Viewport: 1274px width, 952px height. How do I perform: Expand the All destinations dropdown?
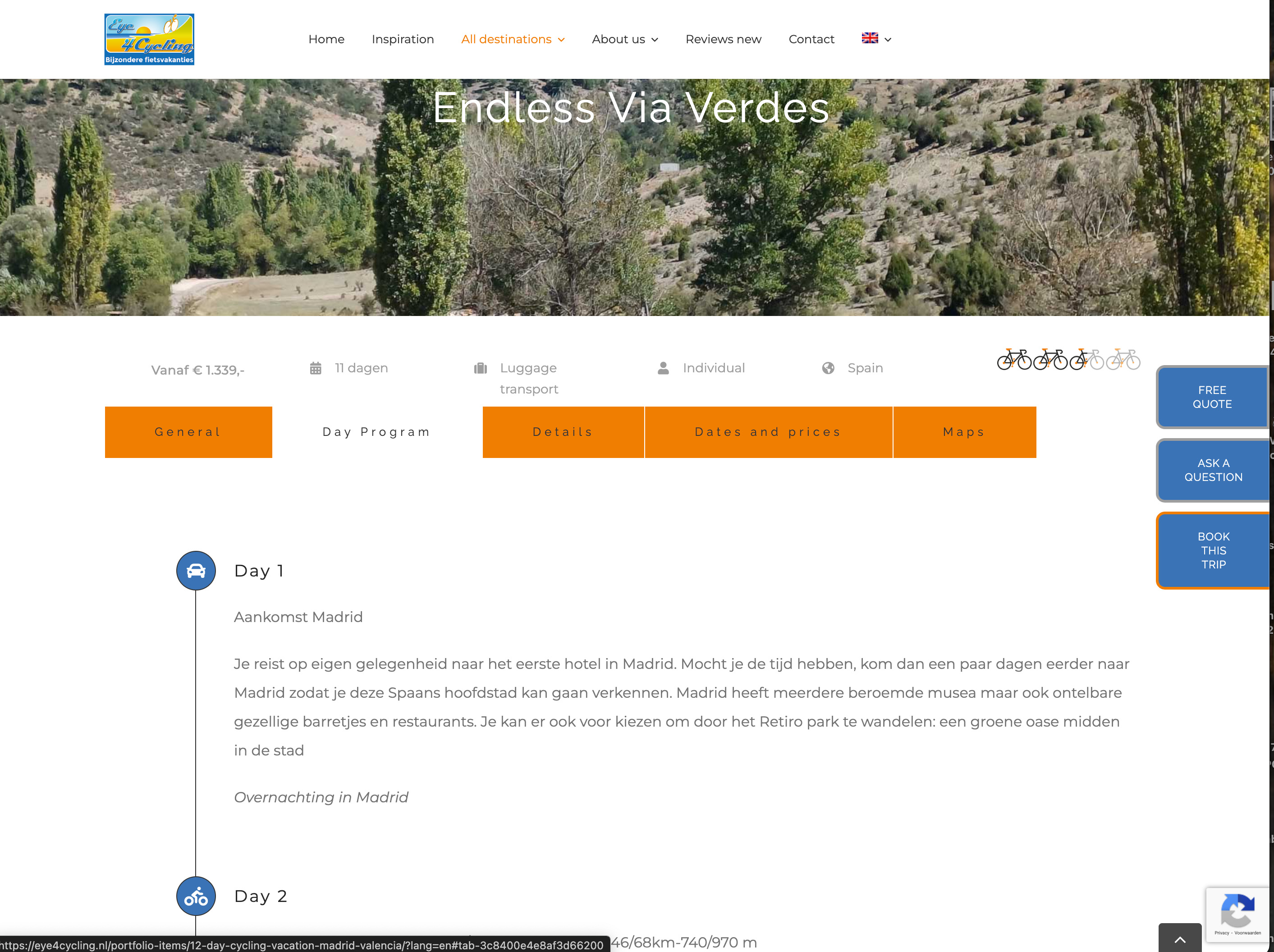tap(513, 39)
